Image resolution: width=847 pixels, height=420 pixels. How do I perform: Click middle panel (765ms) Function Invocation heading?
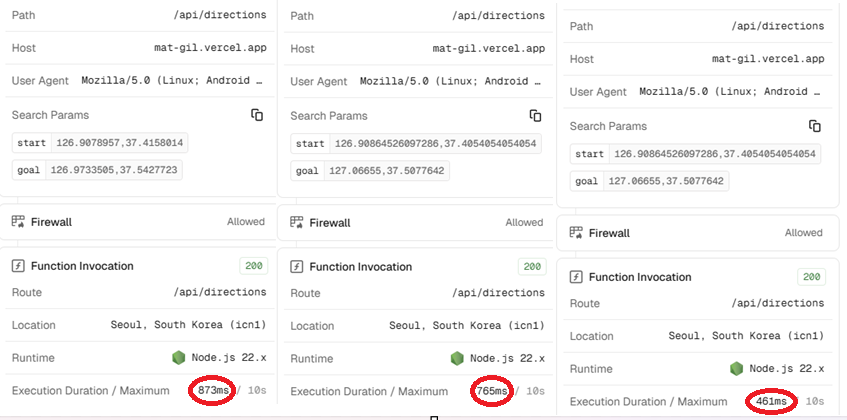(x=360, y=266)
